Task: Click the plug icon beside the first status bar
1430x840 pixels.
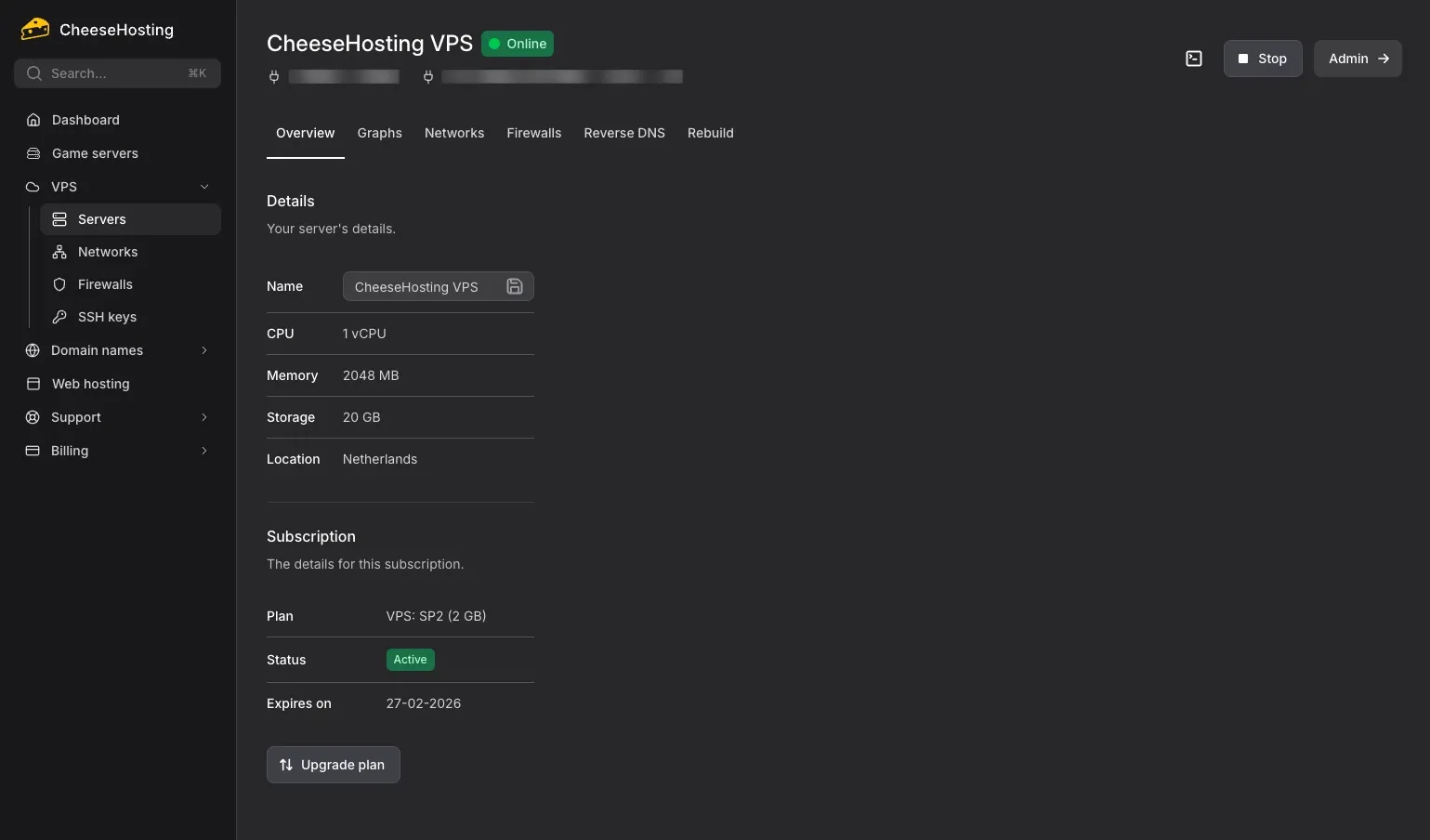Action: coord(274,76)
